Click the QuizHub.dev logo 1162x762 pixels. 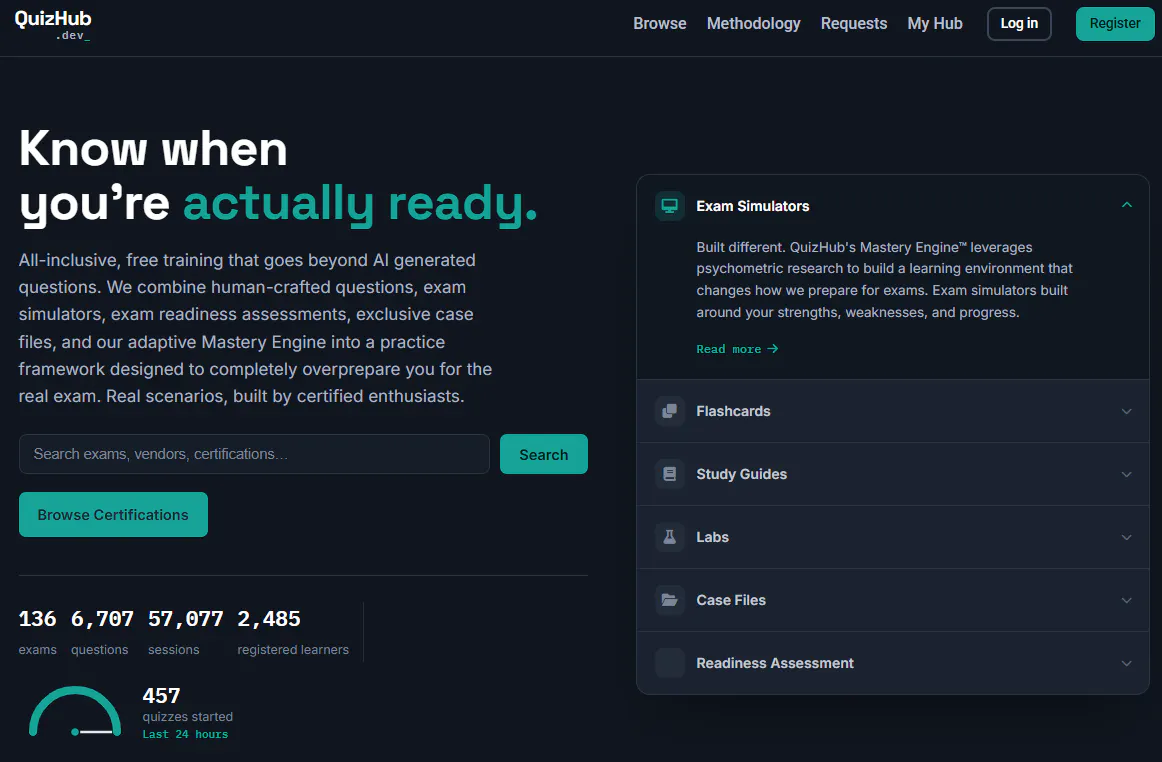tap(53, 24)
